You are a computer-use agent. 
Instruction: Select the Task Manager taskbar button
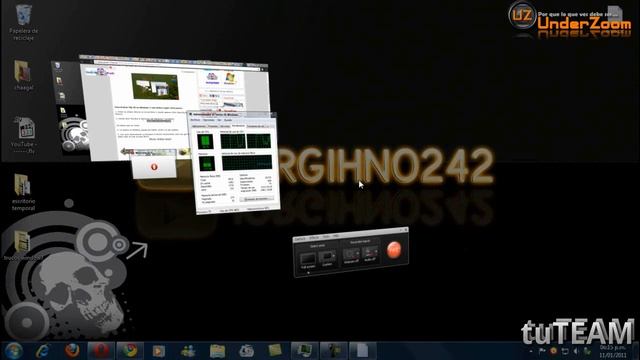coord(304,351)
